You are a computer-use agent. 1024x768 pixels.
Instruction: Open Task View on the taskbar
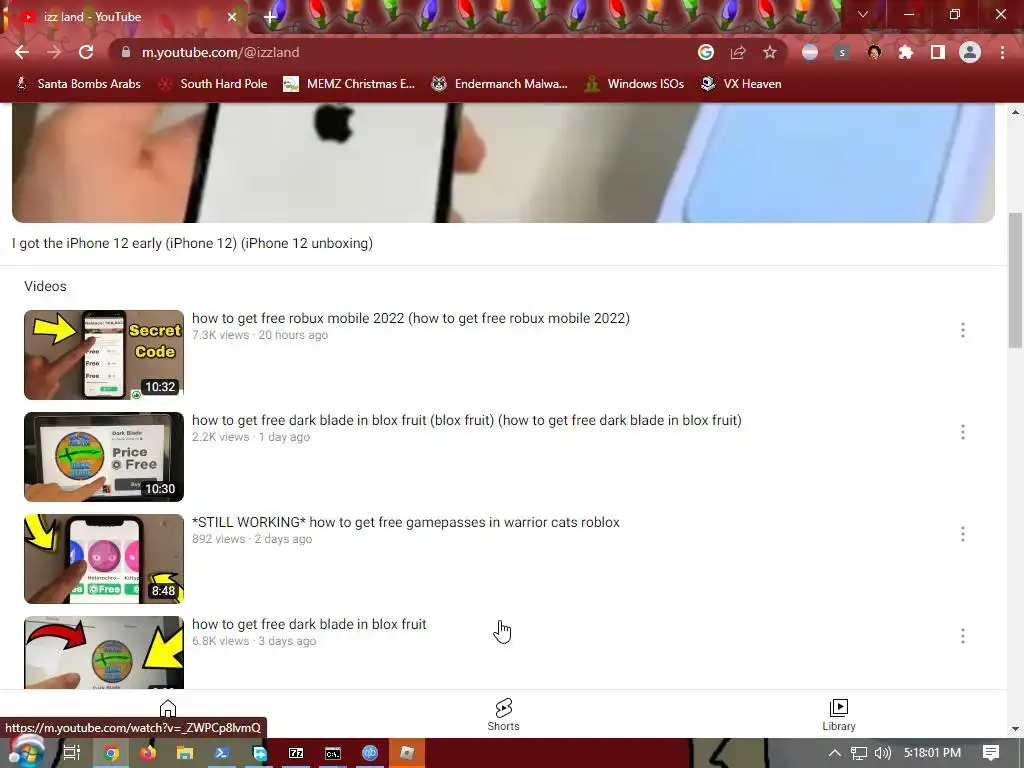(71, 753)
